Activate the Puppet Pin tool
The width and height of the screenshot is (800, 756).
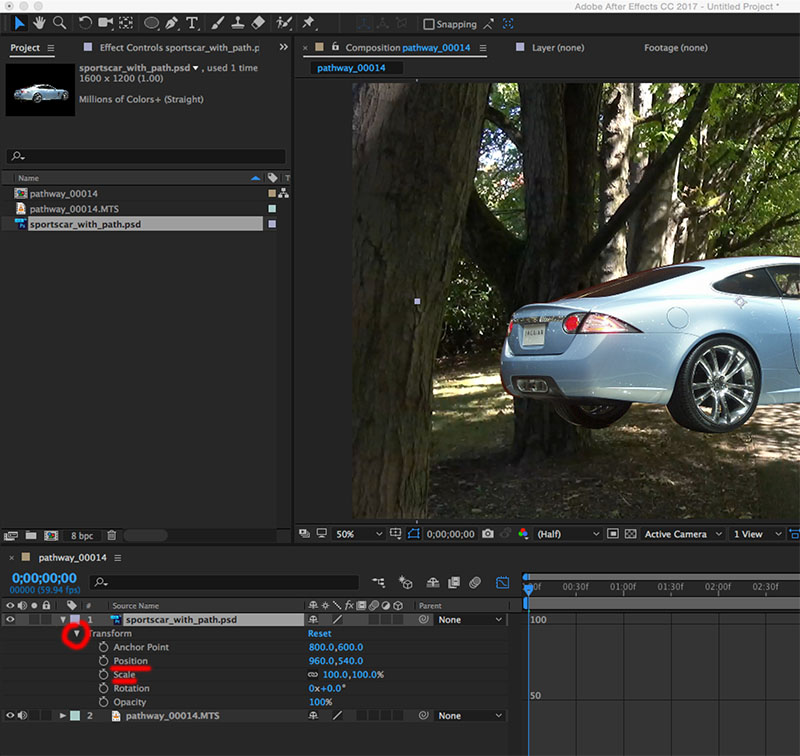point(308,23)
